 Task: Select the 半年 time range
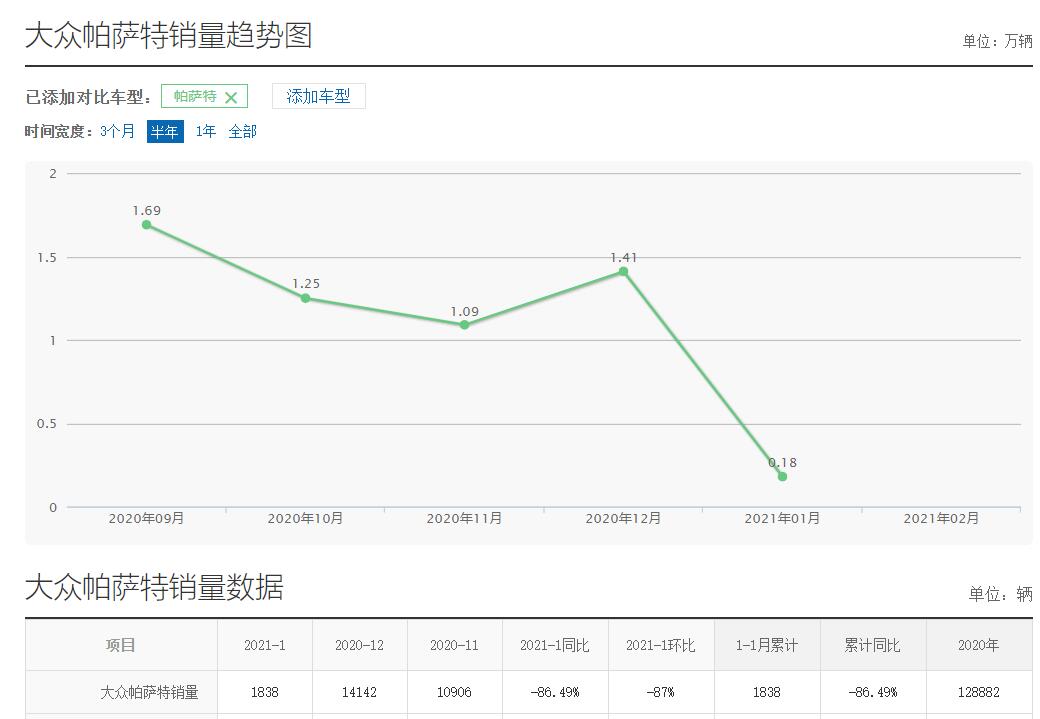coord(164,131)
